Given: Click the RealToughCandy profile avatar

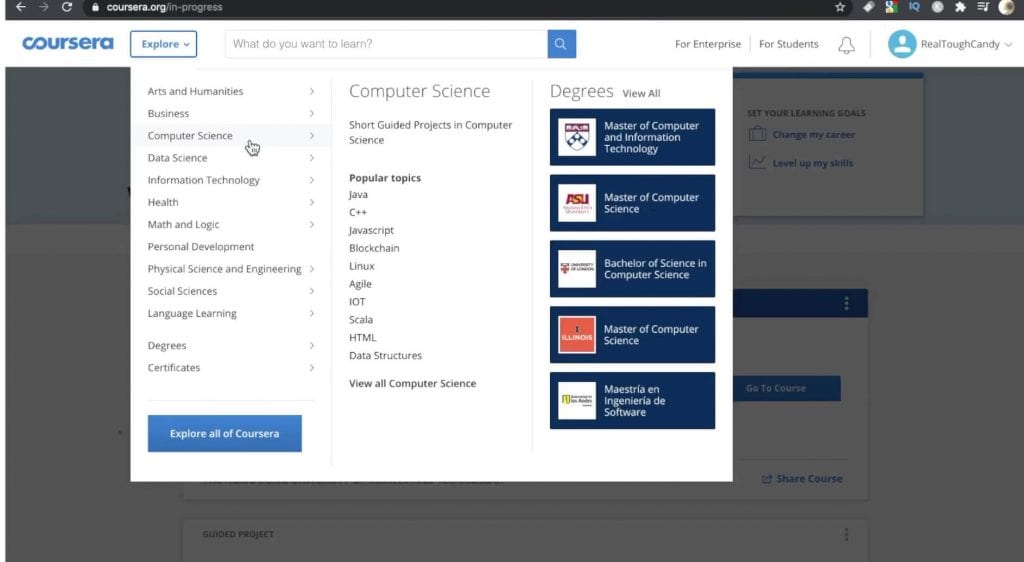Looking at the screenshot, I should pos(902,44).
